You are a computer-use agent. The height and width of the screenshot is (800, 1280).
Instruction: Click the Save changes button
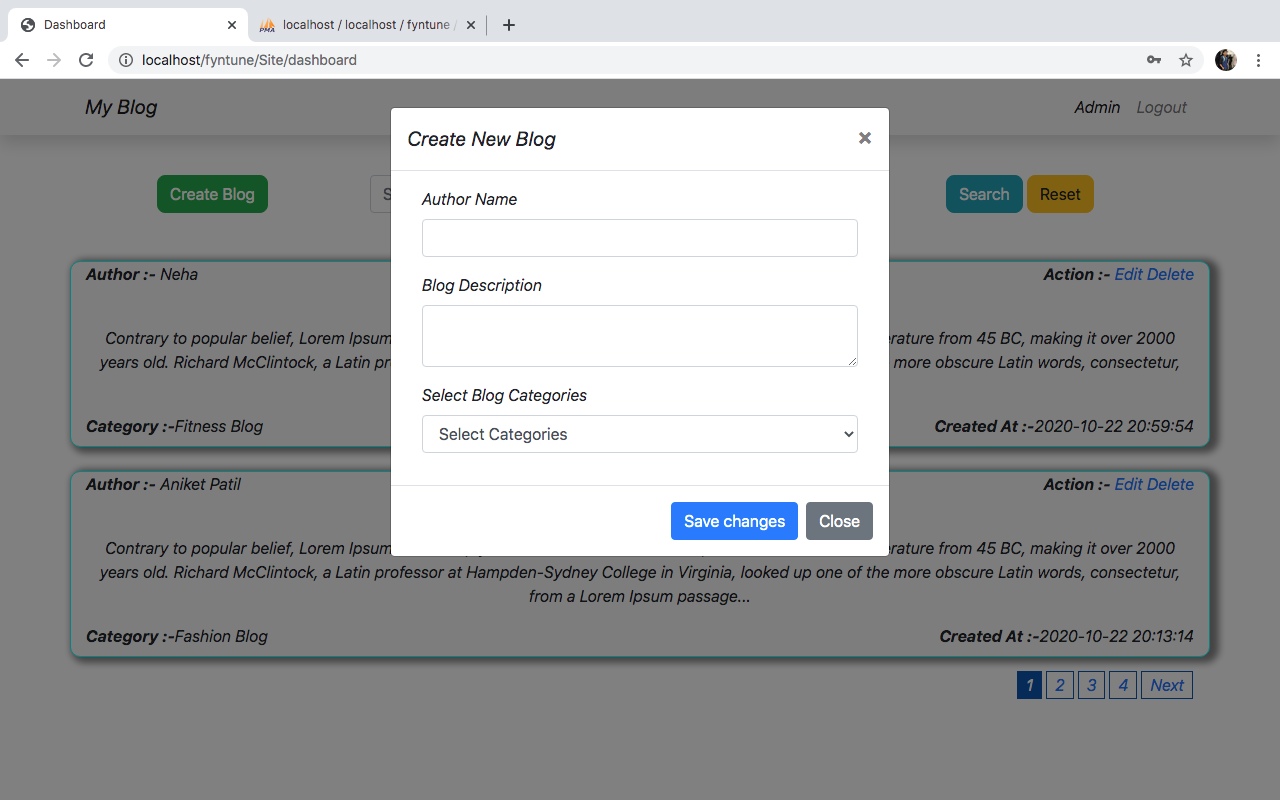[x=734, y=521]
